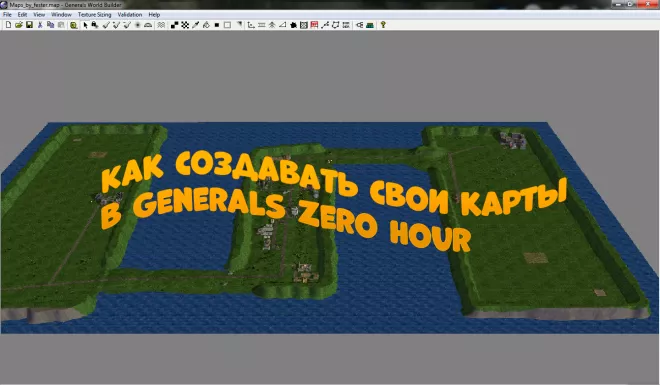The width and height of the screenshot is (660, 385).
Task: Click the checkered texture tool icon
Action: 185,25
